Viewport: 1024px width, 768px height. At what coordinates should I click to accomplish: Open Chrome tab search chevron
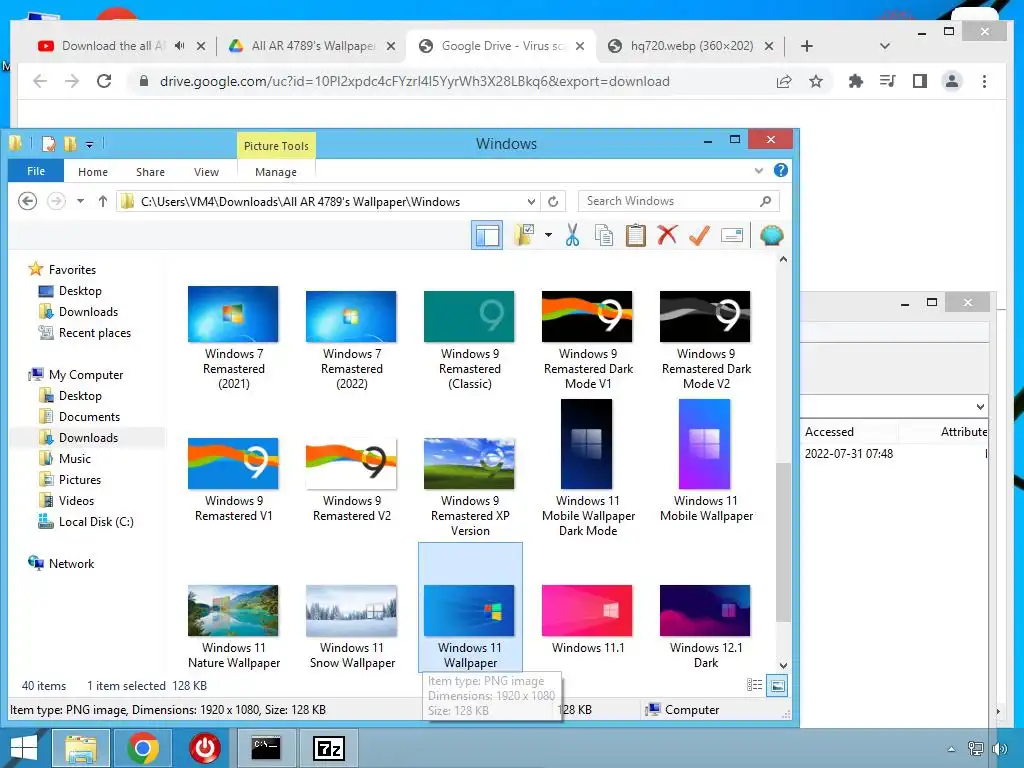click(885, 46)
